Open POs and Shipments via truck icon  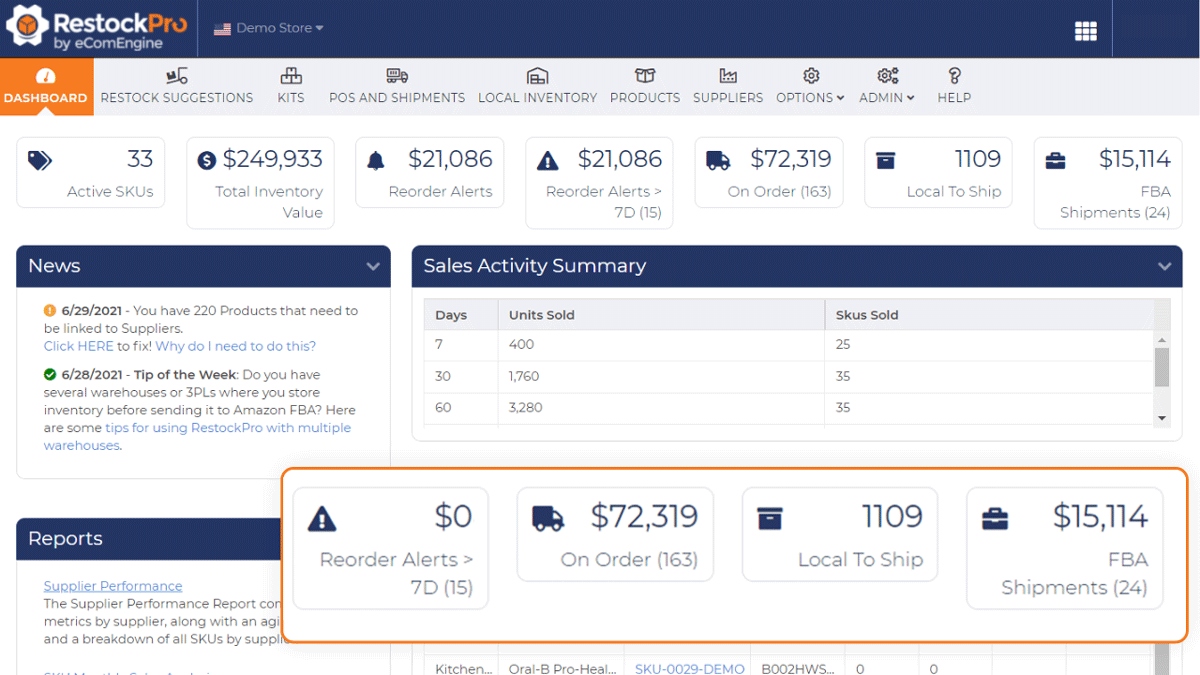[397, 74]
